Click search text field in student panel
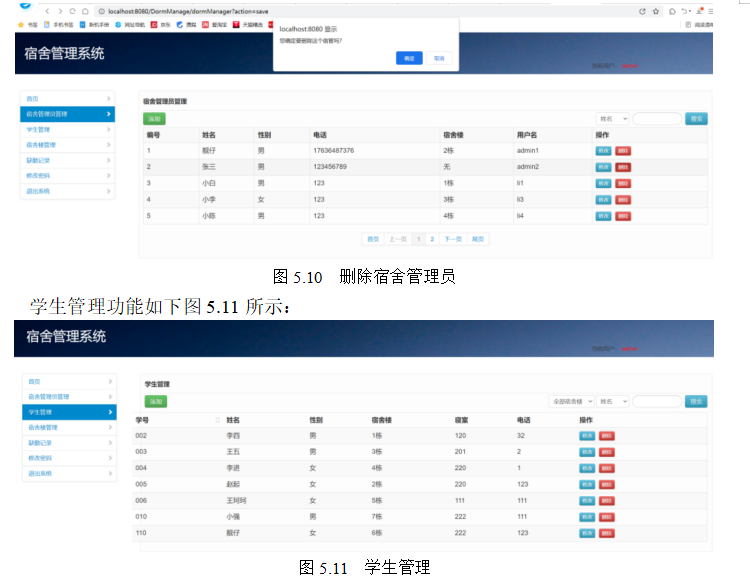The height and width of the screenshot is (582, 750). pos(657,401)
